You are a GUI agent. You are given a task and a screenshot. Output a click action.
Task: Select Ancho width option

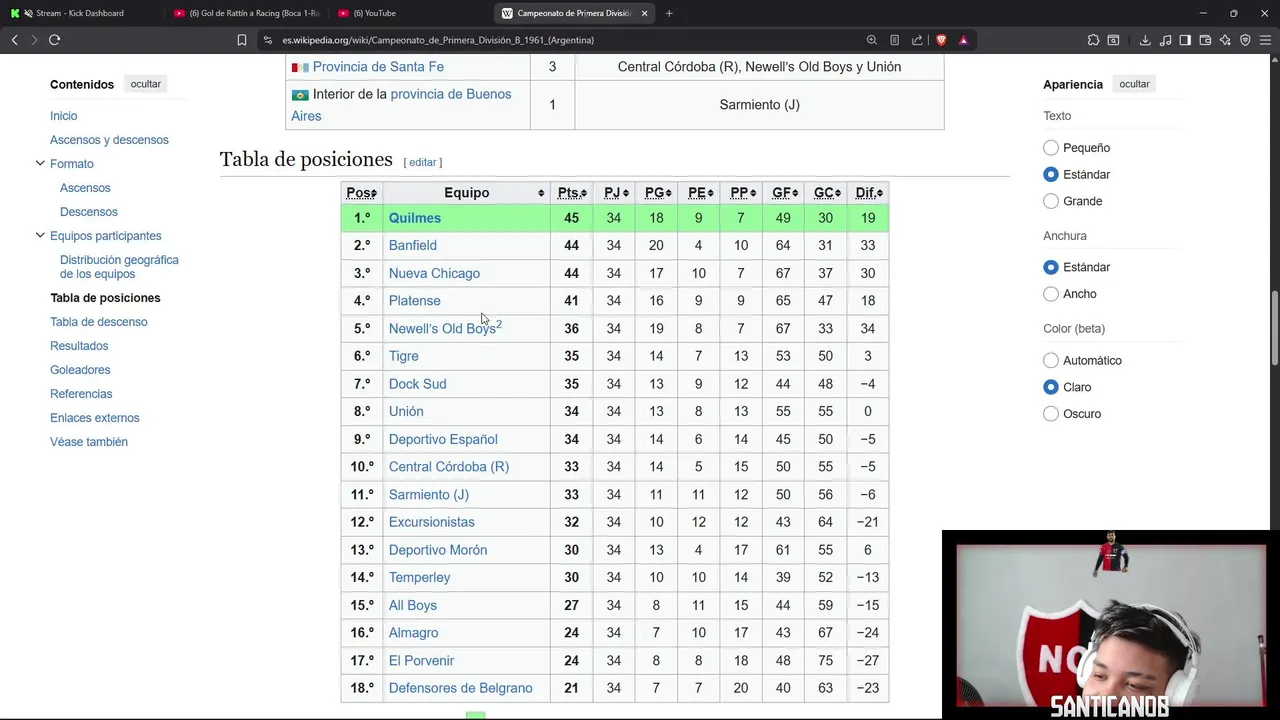point(1051,294)
